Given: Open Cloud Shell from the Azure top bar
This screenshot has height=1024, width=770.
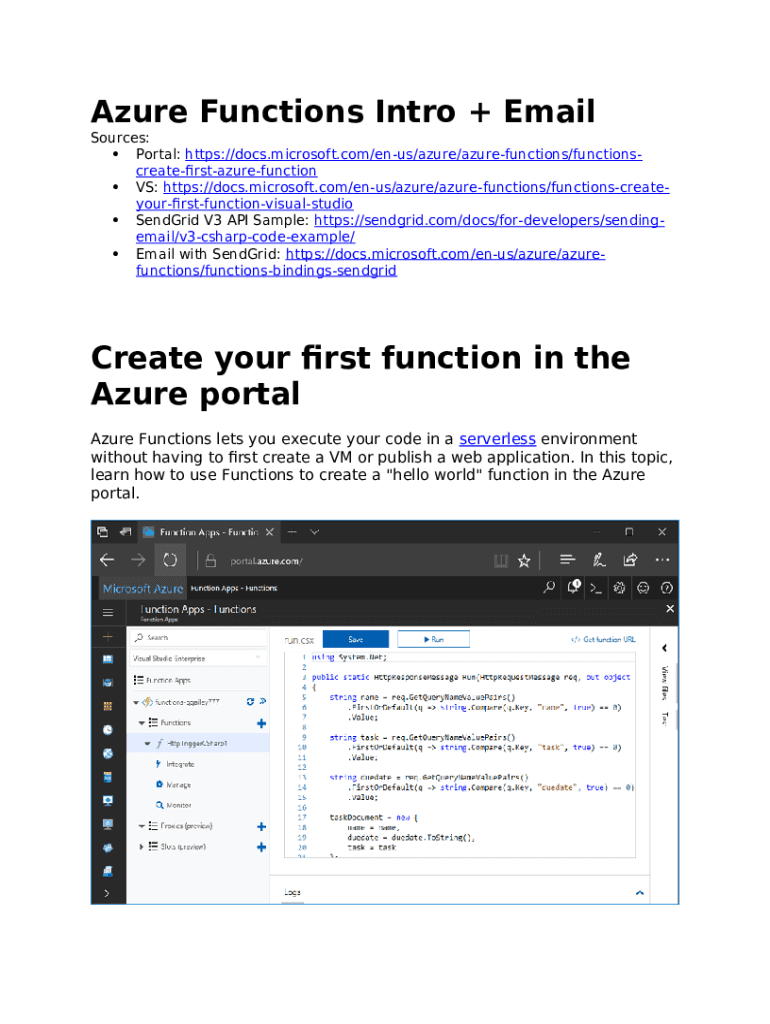Looking at the screenshot, I should pyautogui.click(x=596, y=588).
